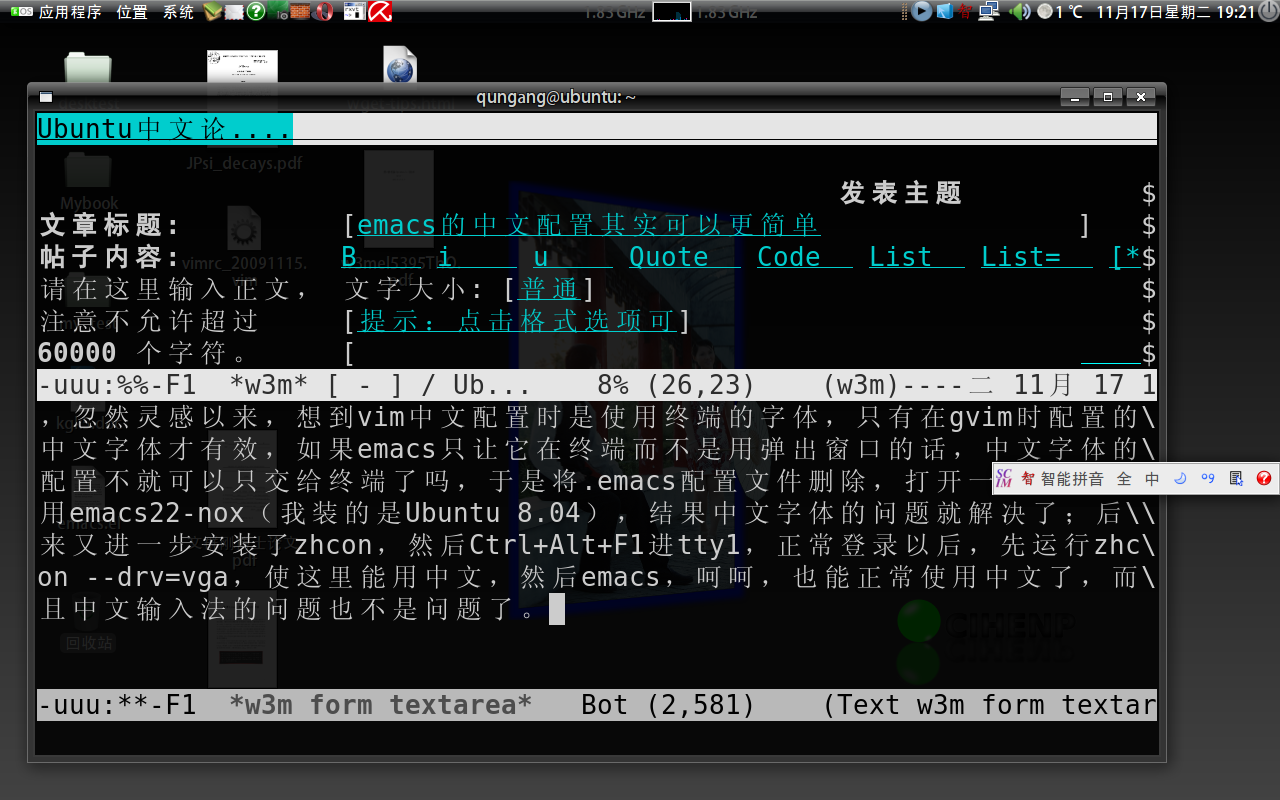The image size is (1280, 800).
Task: Toggle full-width letter mode 全
Action: [x=1124, y=479]
